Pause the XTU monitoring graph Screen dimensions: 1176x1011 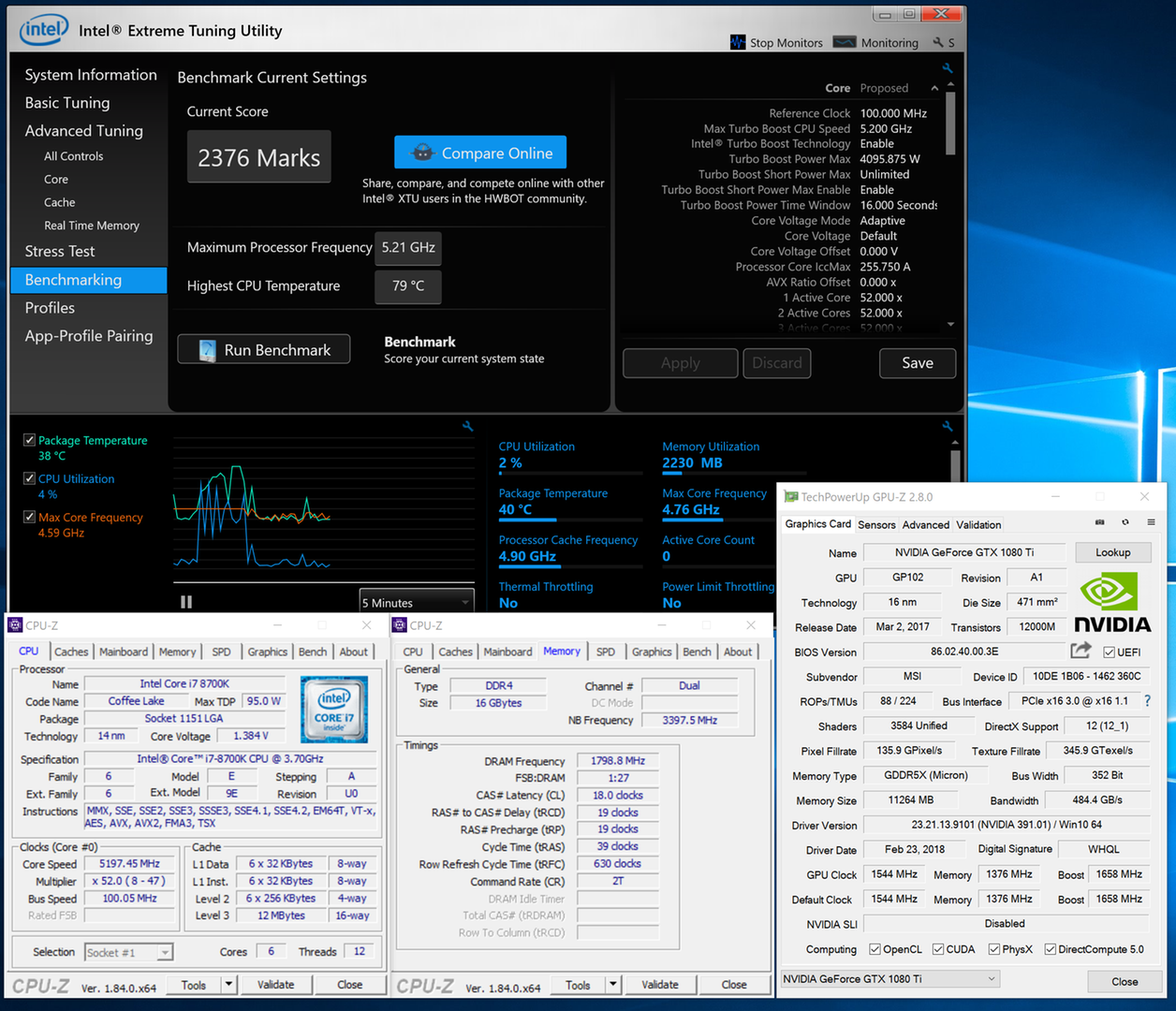(x=186, y=602)
